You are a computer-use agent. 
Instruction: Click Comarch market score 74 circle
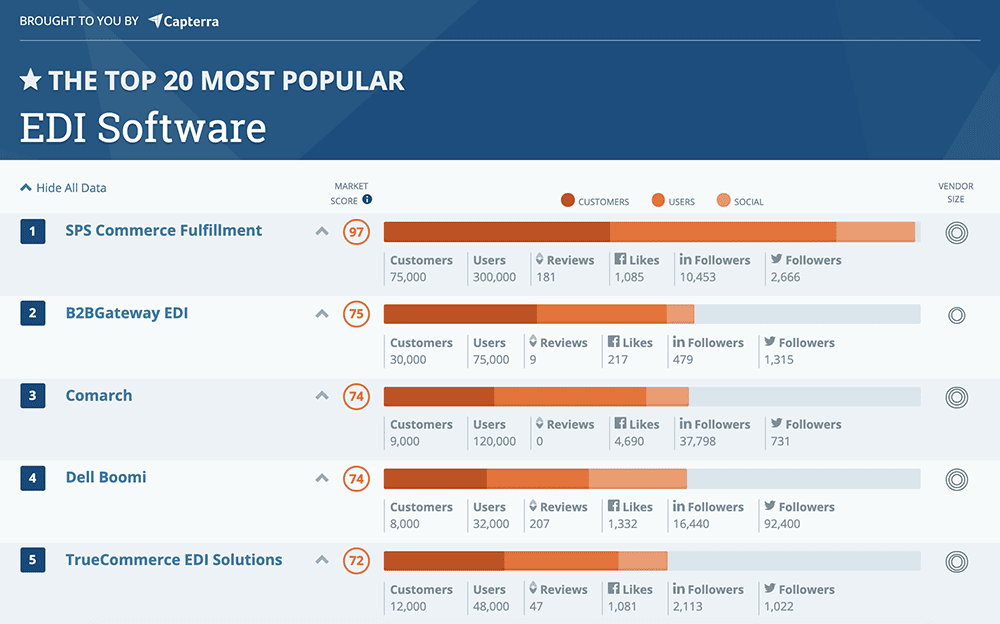coord(357,396)
